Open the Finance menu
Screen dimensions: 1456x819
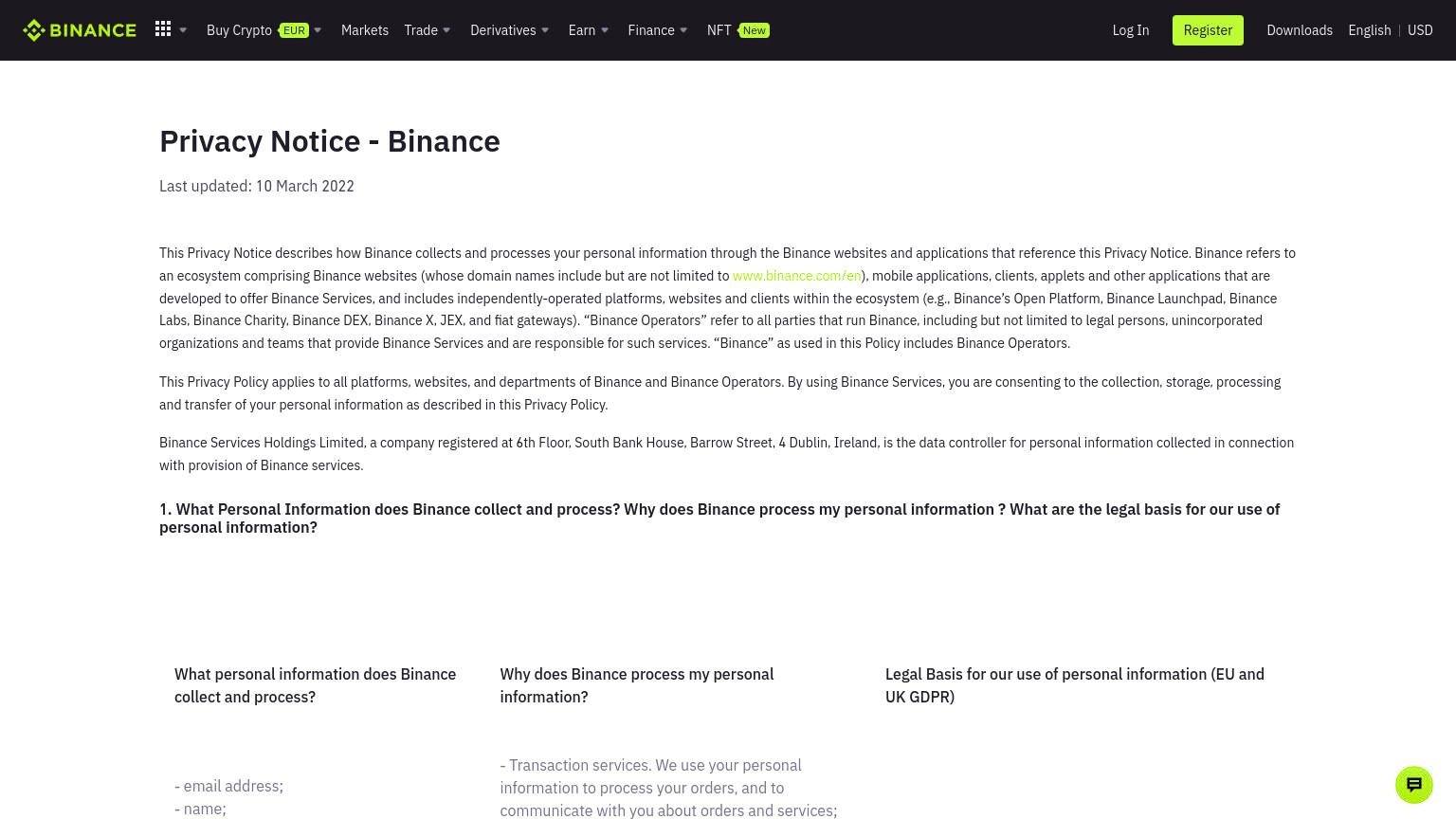point(651,30)
